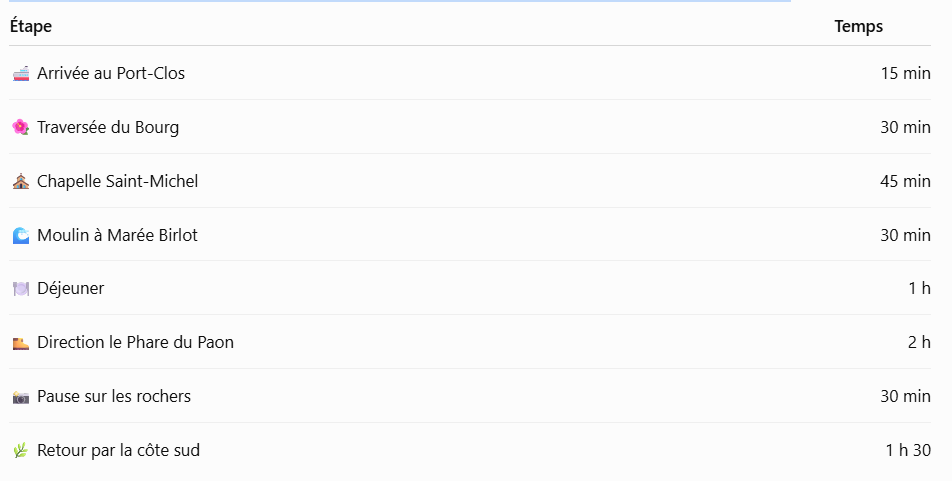This screenshot has width=952, height=481.
Task: Click the blue progress bar at top
Action: tap(400, 1)
